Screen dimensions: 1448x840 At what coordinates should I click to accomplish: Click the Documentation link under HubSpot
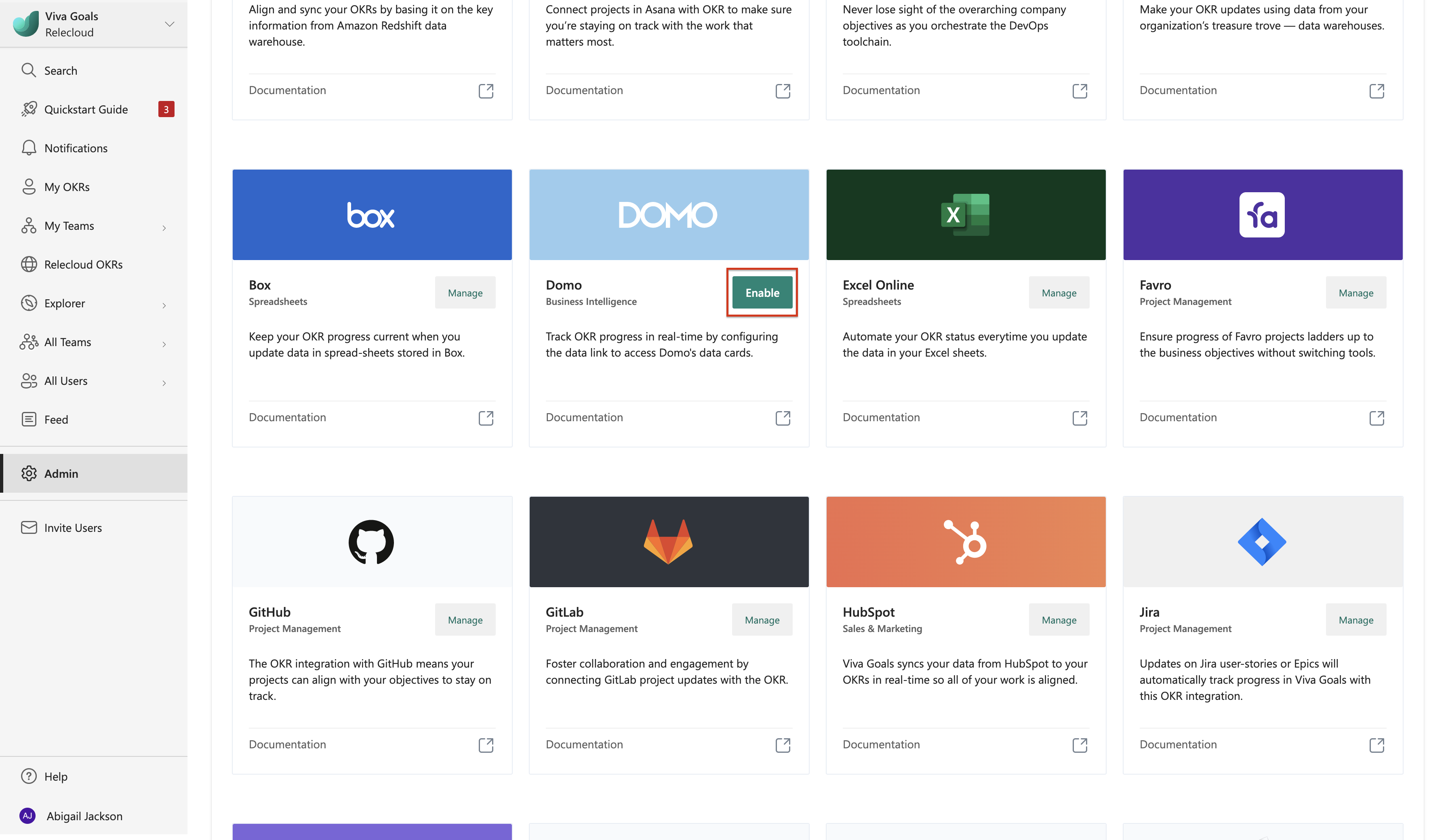[881, 744]
